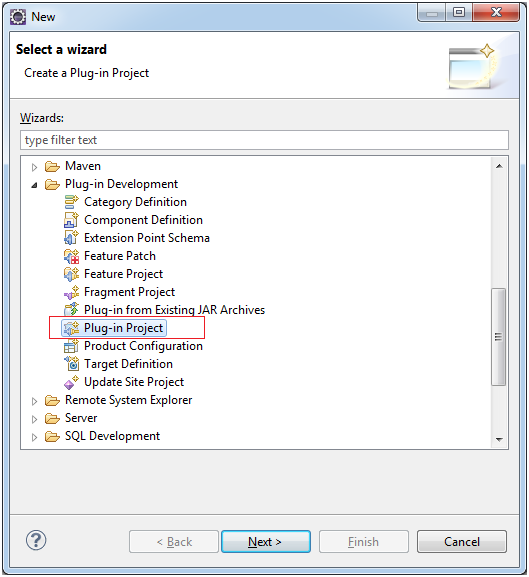Focus the type filter text field
The width and height of the screenshot is (529, 577).
click(264, 140)
